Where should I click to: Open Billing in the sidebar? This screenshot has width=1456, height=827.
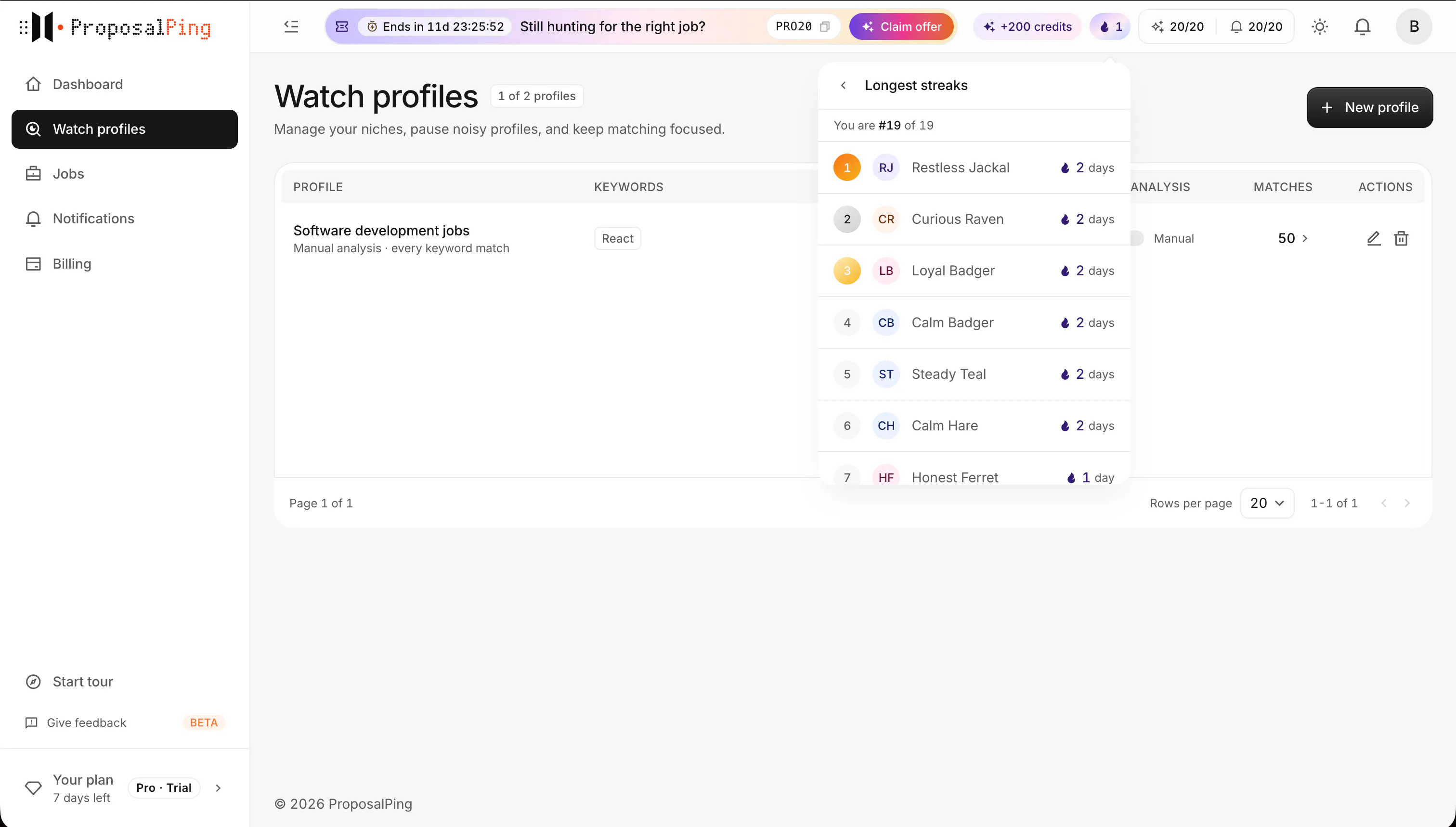point(124,263)
